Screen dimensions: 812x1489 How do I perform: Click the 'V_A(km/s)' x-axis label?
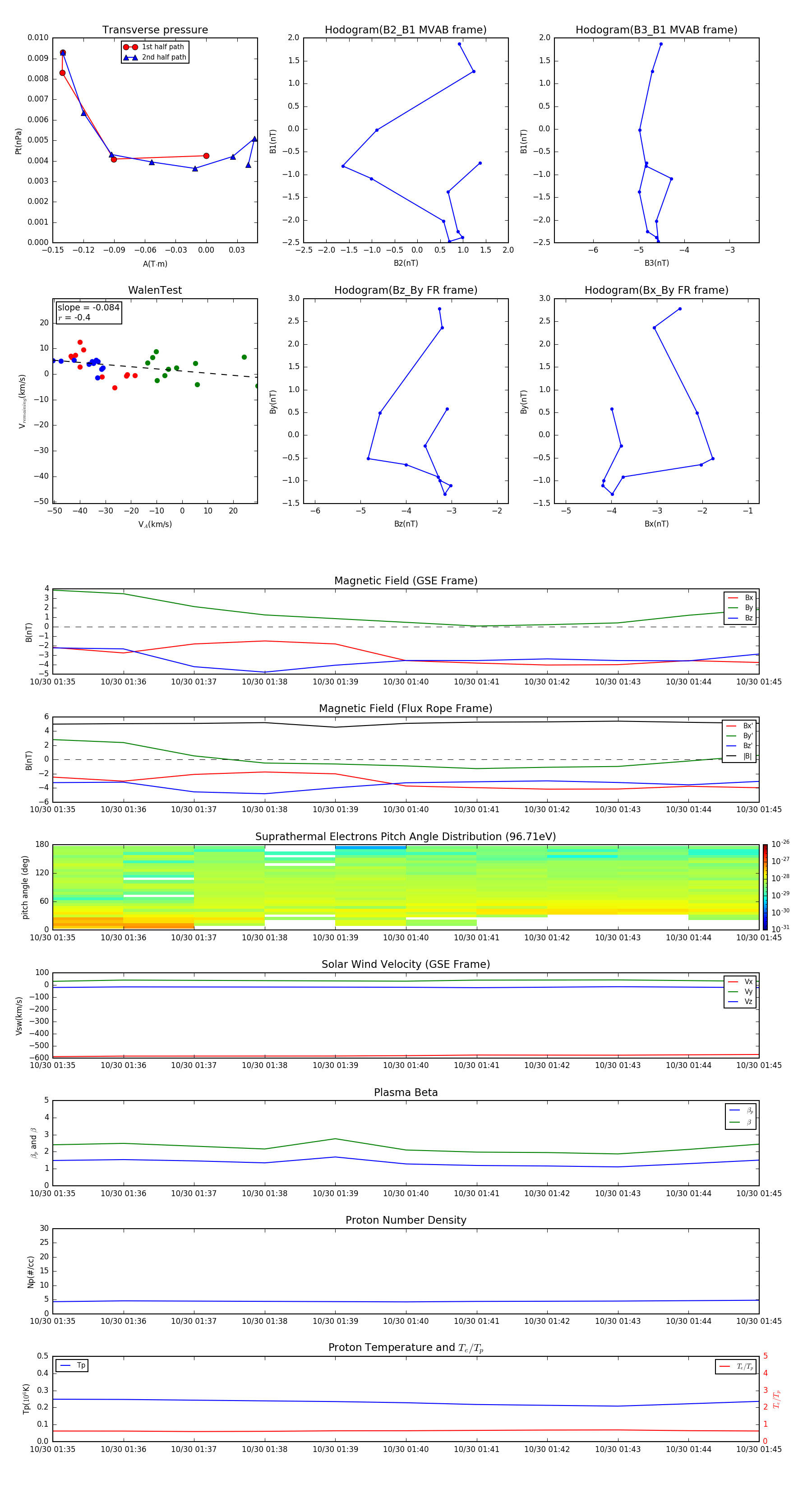pyautogui.click(x=155, y=525)
